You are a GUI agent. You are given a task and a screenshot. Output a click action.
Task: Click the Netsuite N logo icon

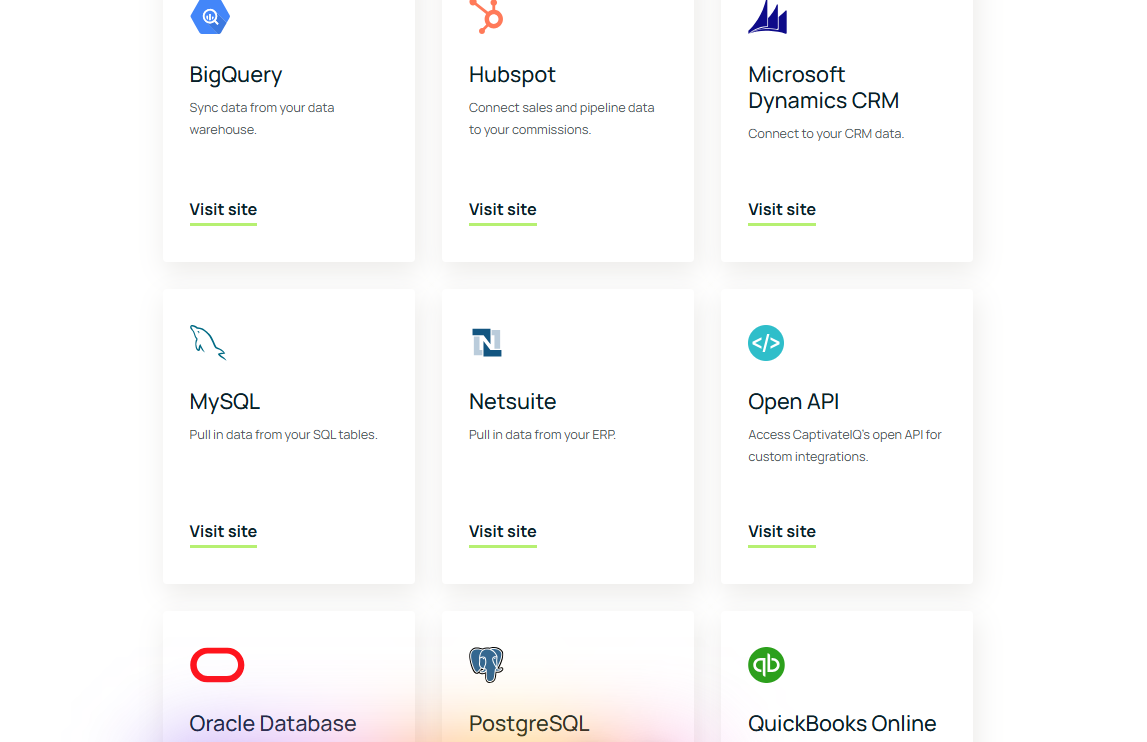[x=486, y=342]
